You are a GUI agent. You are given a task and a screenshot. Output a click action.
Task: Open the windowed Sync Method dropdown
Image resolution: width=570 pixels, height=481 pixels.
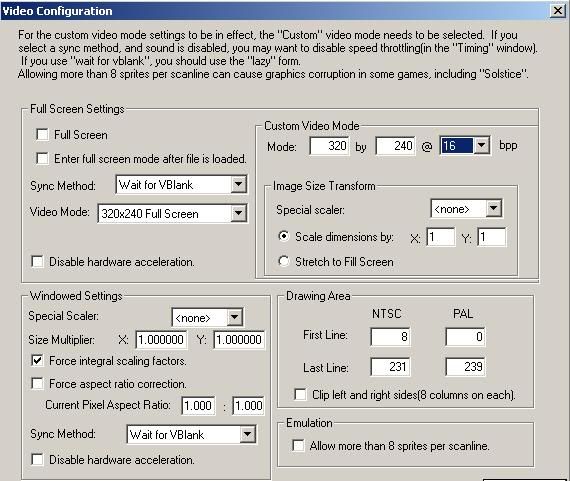coord(191,434)
